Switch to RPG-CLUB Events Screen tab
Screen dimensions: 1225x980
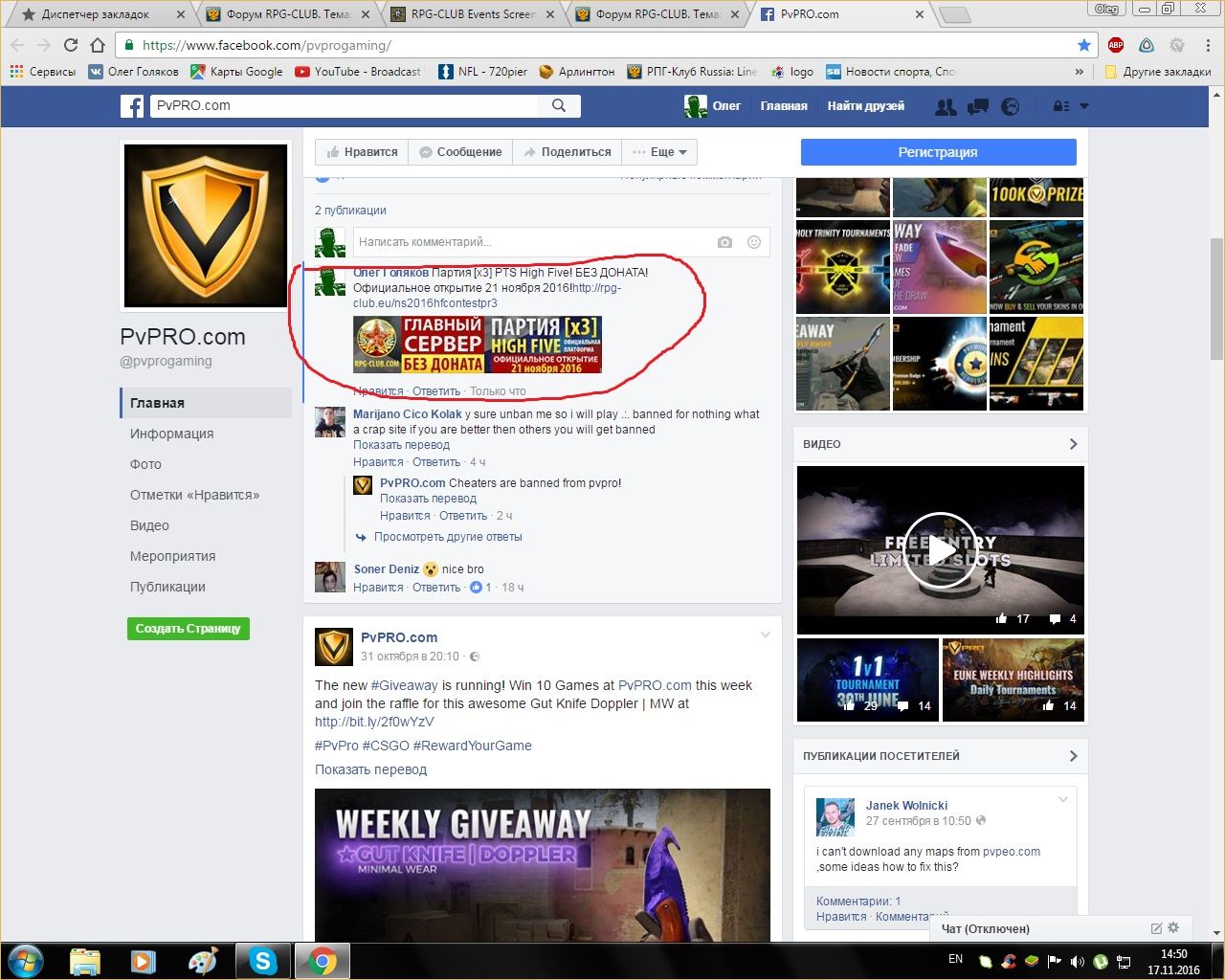point(474,14)
